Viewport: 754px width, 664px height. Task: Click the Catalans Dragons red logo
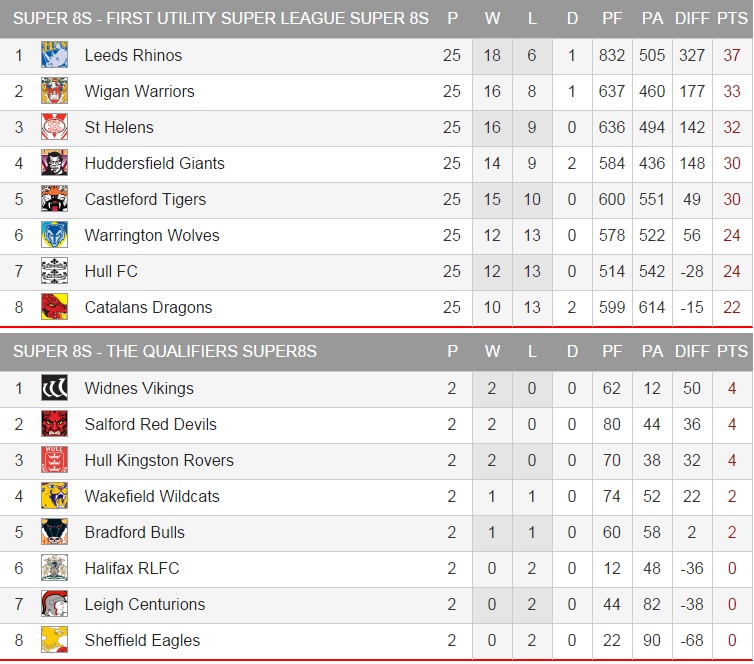(54, 307)
